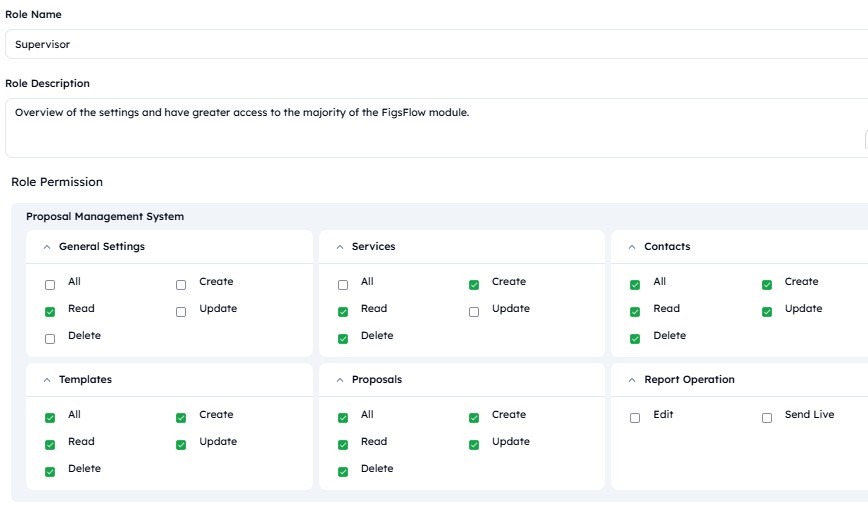Click the Role Name input field
Screen dimensions: 868x506
pos(437,44)
